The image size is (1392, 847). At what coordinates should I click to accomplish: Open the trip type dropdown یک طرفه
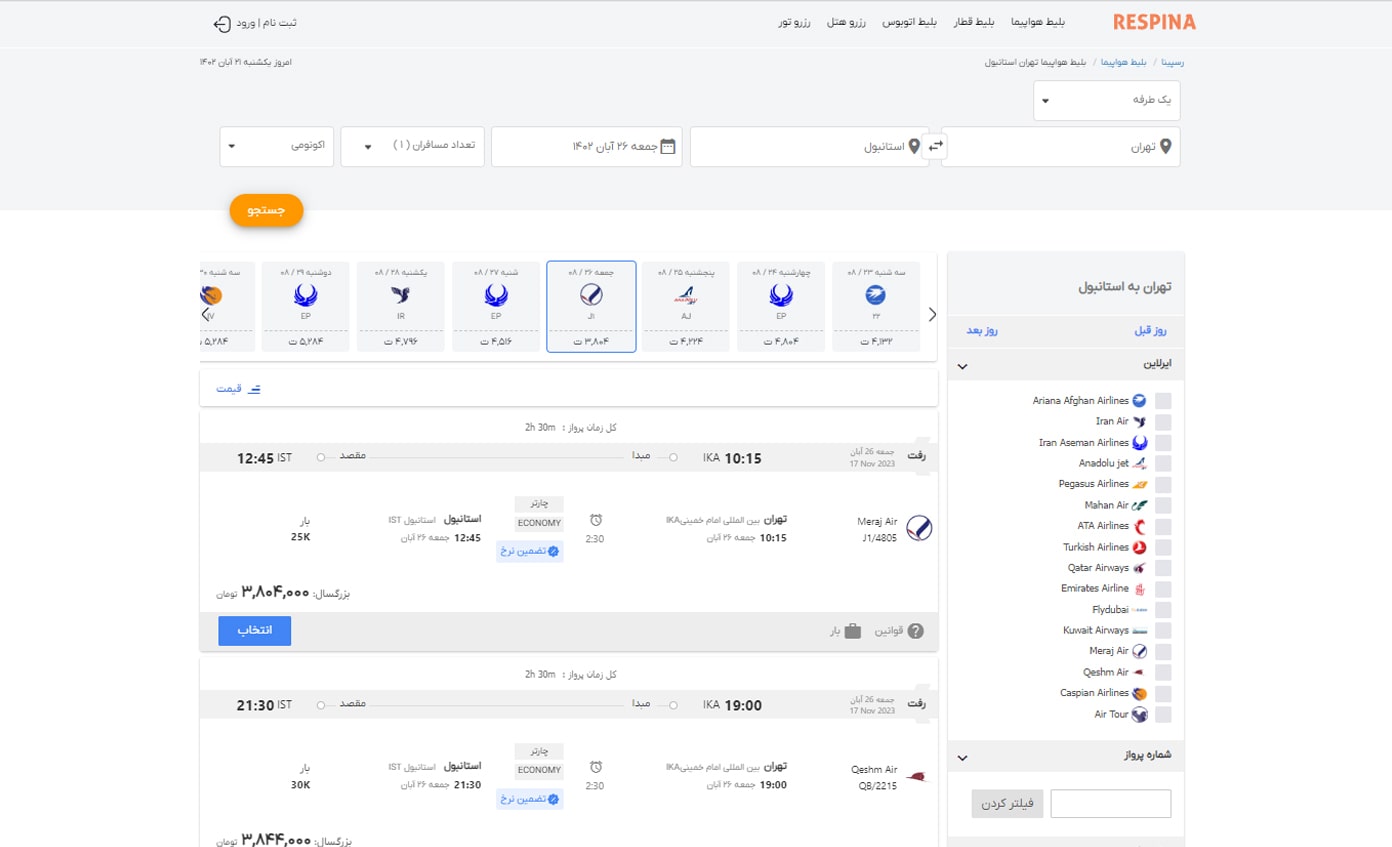(x=1107, y=101)
